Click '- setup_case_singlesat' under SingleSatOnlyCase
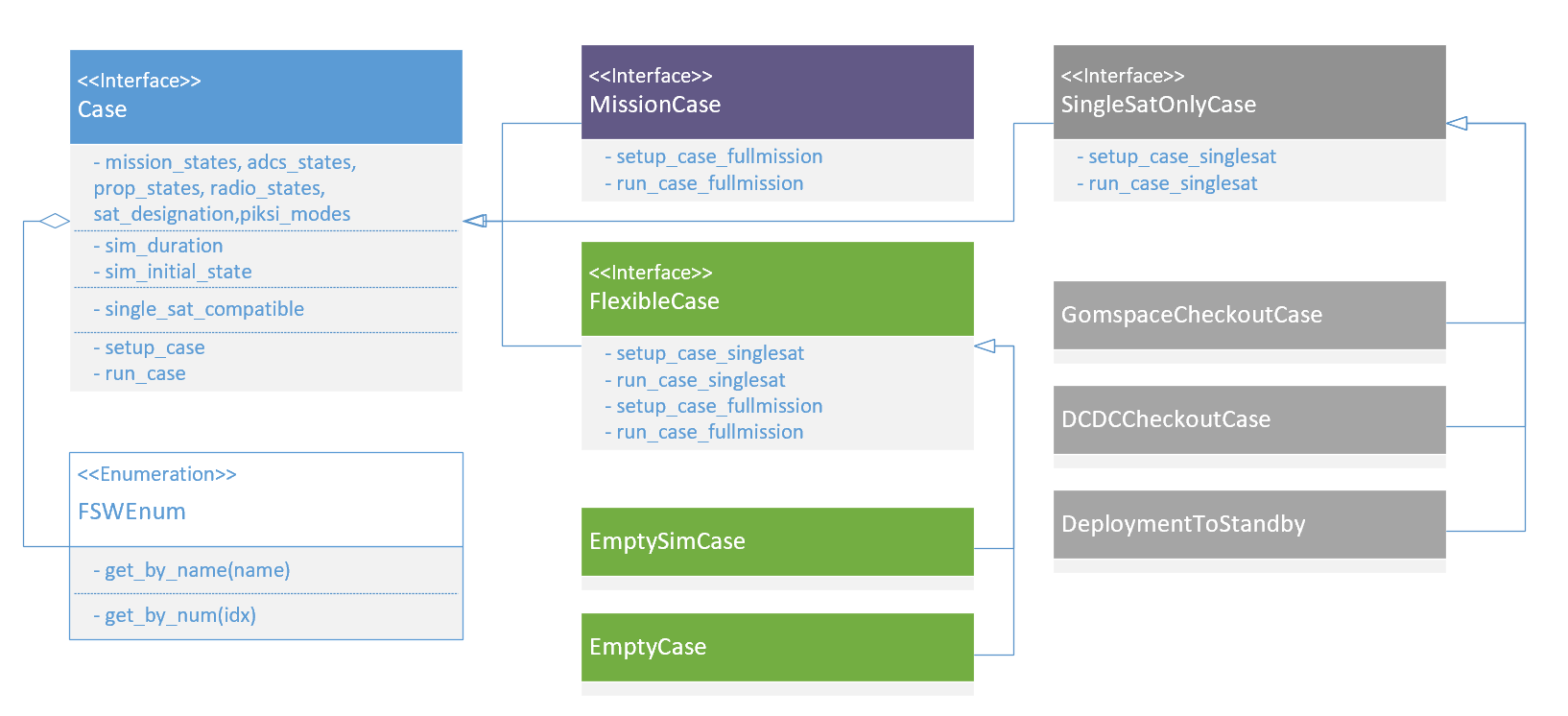 (1176, 156)
